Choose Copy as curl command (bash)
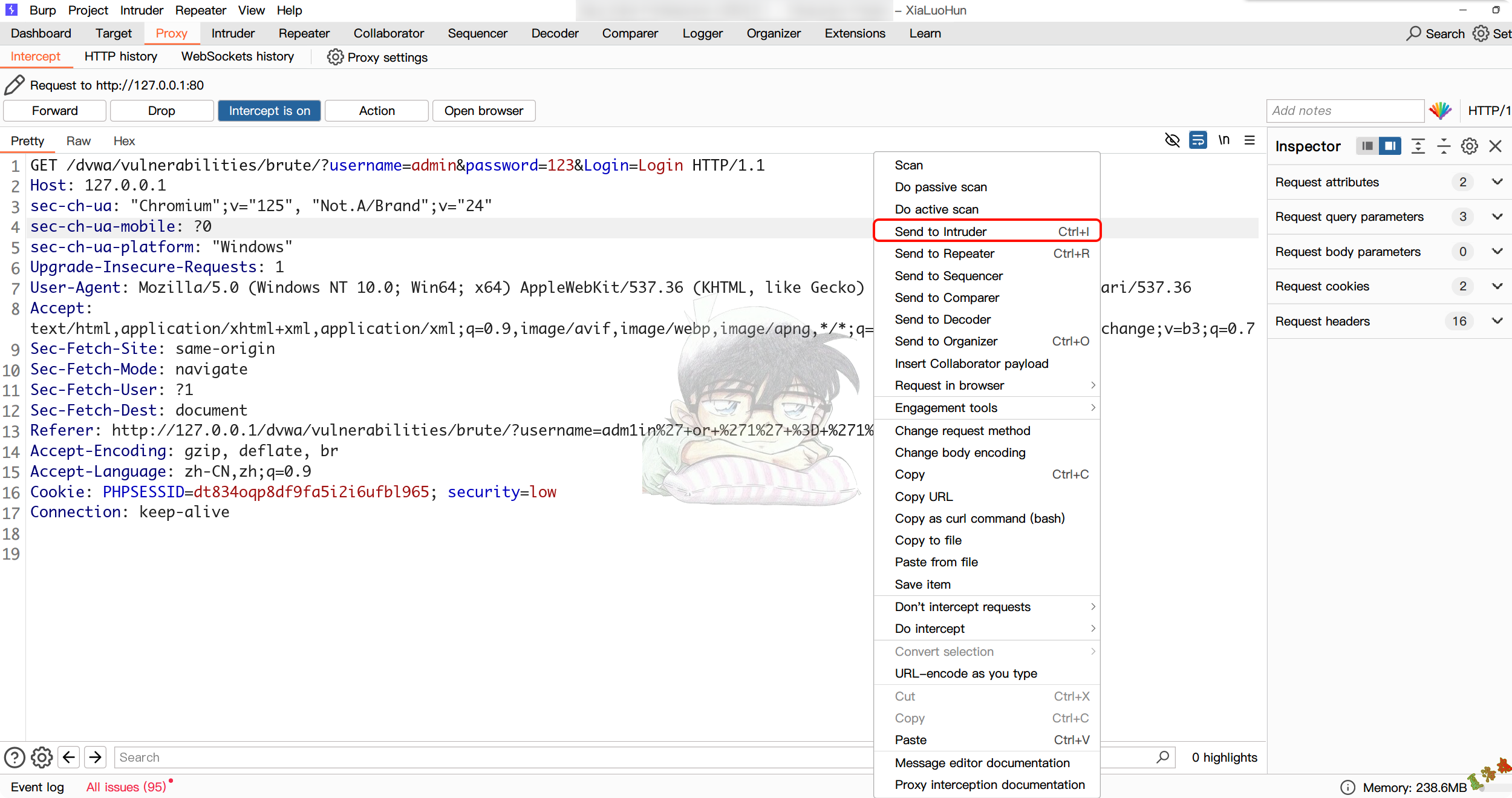Image resolution: width=1512 pixels, height=798 pixels. (986, 518)
